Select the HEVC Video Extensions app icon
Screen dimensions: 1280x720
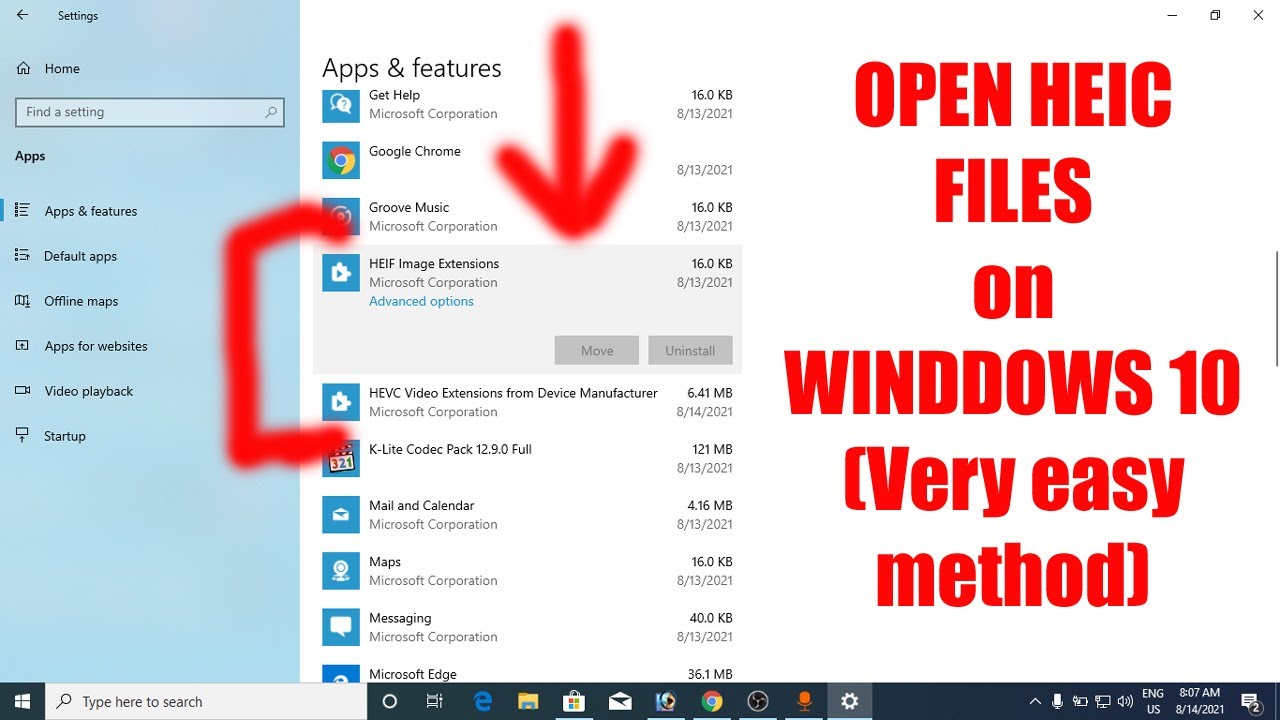point(341,402)
